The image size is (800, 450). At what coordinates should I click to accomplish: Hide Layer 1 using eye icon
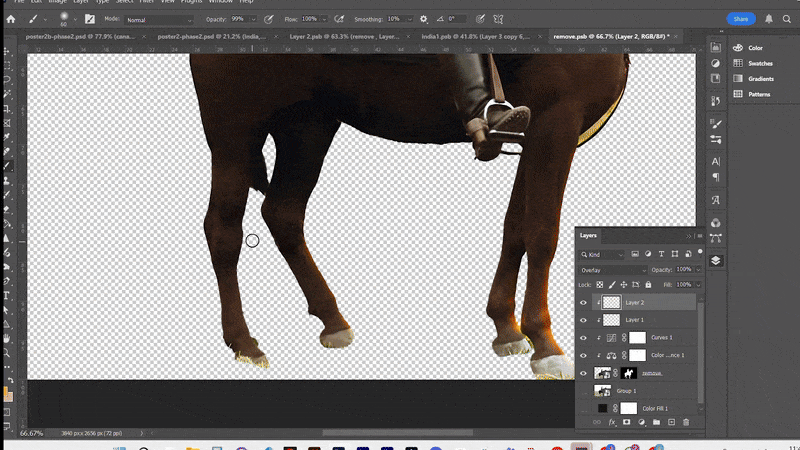(583, 320)
